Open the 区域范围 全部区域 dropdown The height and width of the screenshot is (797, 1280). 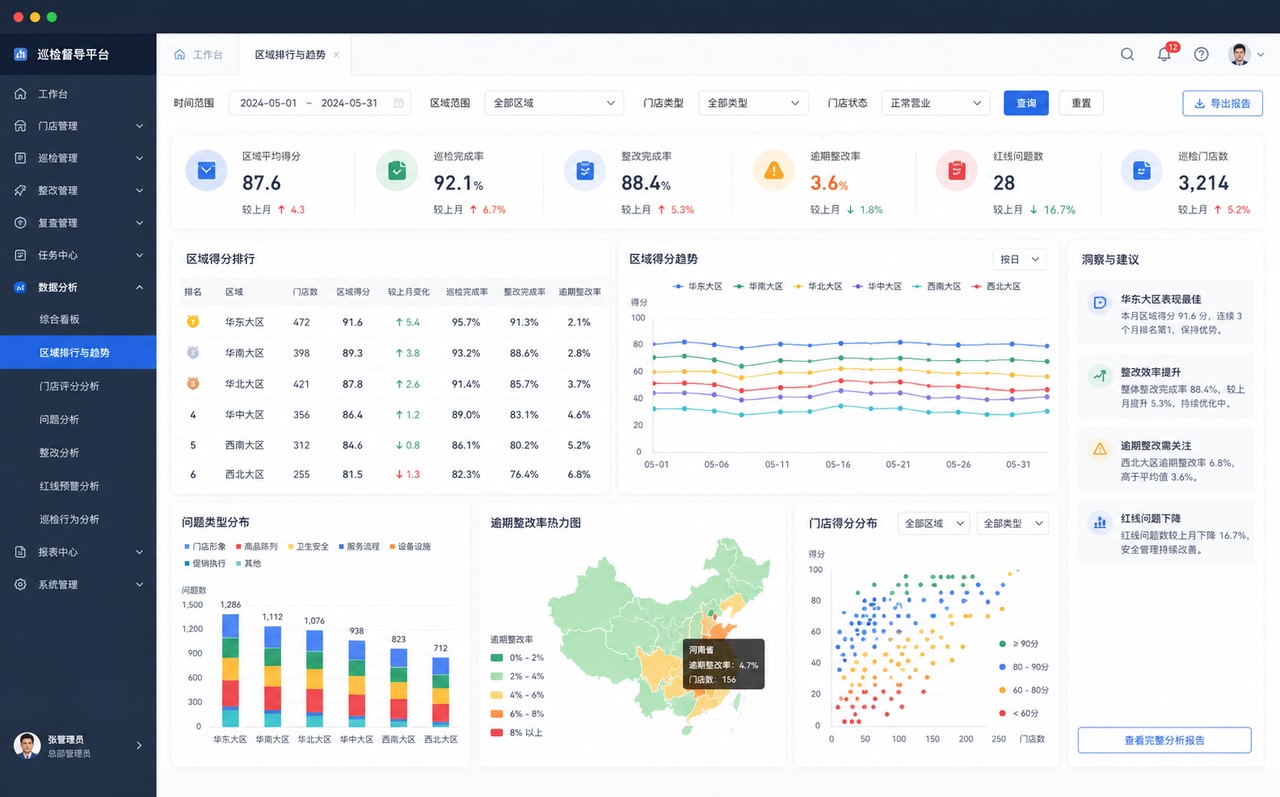click(554, 103)
